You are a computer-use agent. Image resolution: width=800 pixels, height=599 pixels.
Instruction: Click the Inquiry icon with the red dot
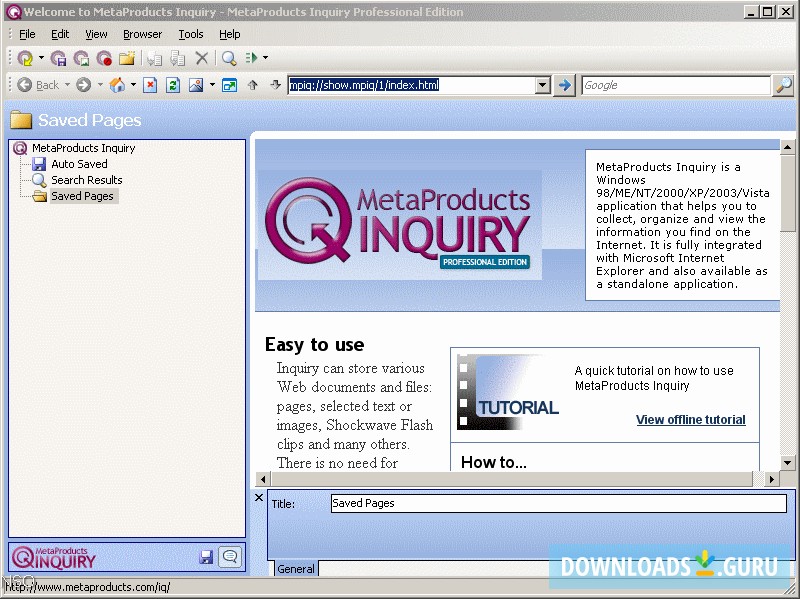coord(105,58)
